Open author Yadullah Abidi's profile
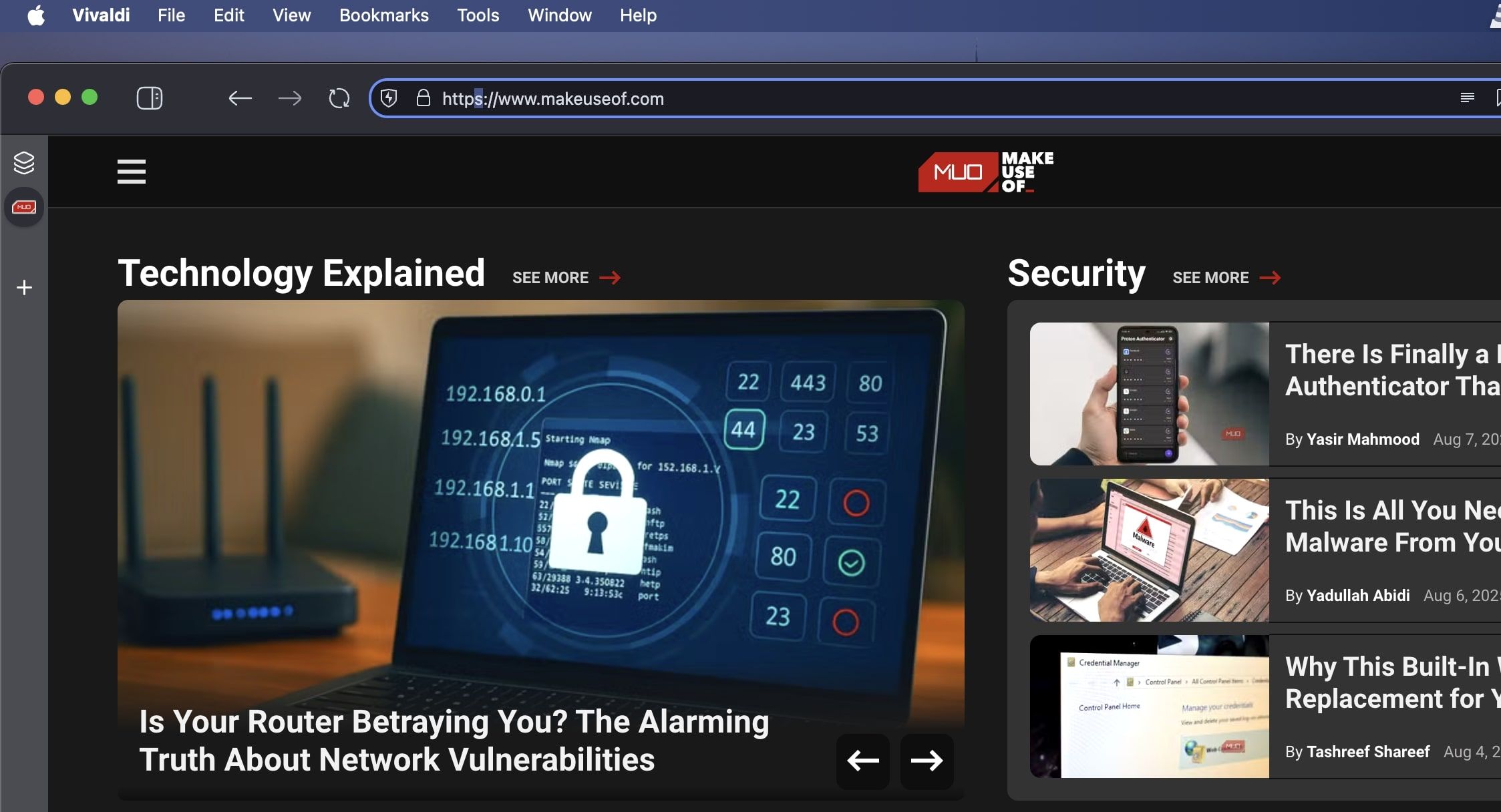 click(1358, 596)
